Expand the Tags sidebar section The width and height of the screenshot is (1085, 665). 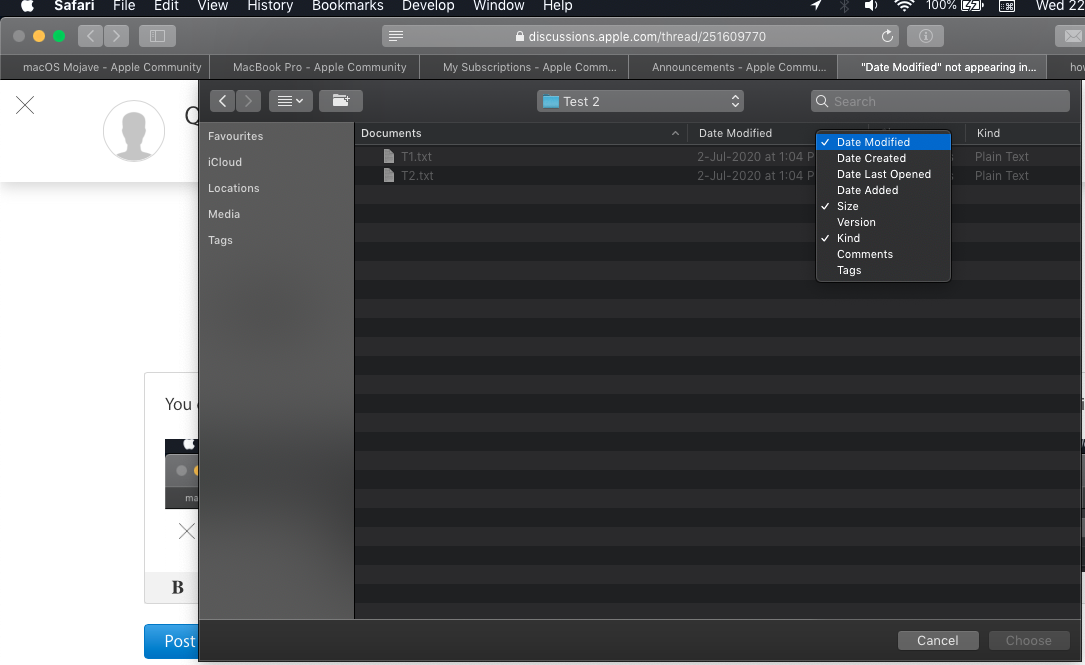point(220,240)
